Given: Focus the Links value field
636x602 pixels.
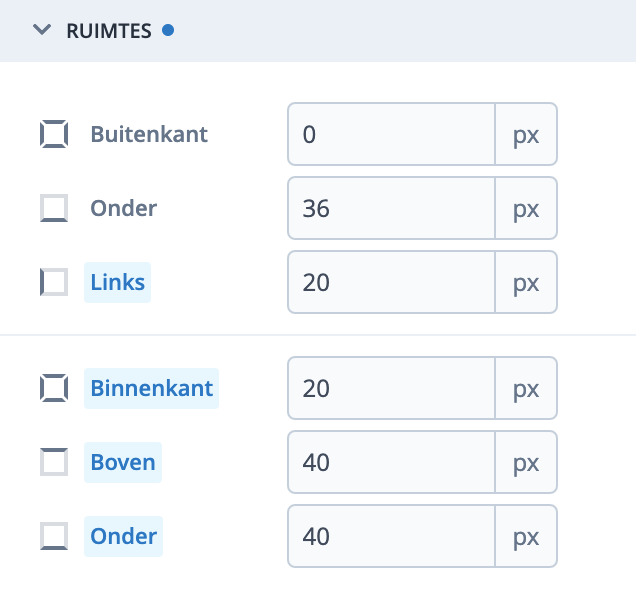Looking at the screenshot, I should point(391,282).
